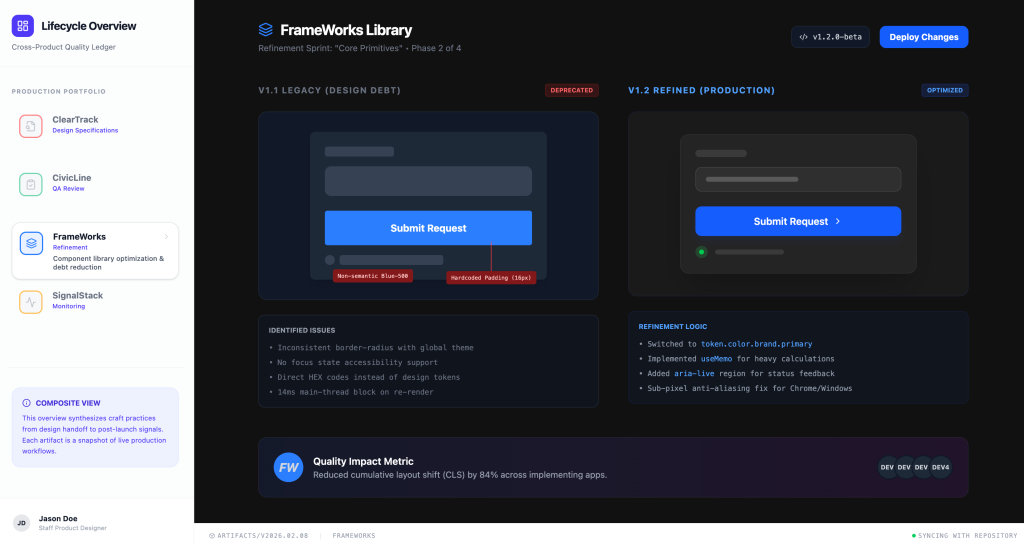1024x544 pixels.
Task: Click the Non-semantic Blue-500 annotation label
Action: 373,276
